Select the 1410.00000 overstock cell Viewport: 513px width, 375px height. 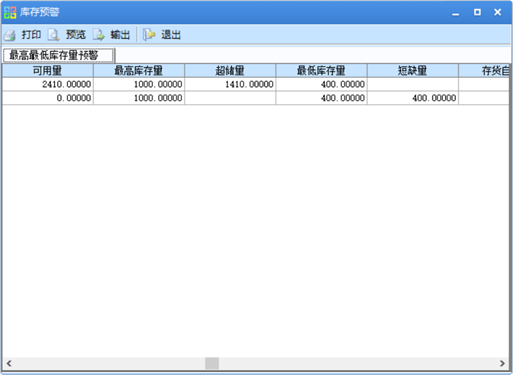pos(230,84)
